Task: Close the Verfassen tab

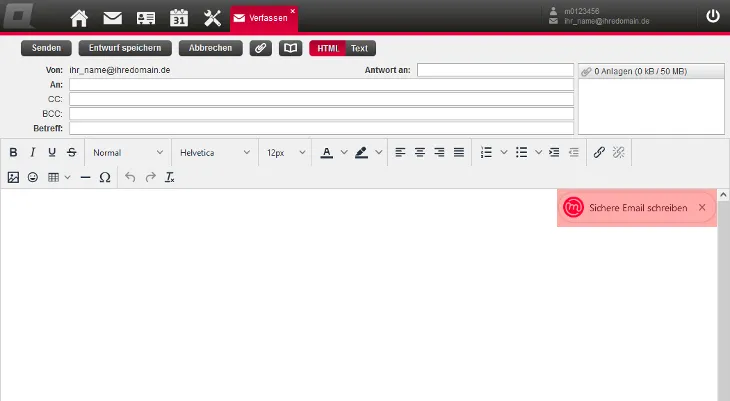Action: (293, 11)
